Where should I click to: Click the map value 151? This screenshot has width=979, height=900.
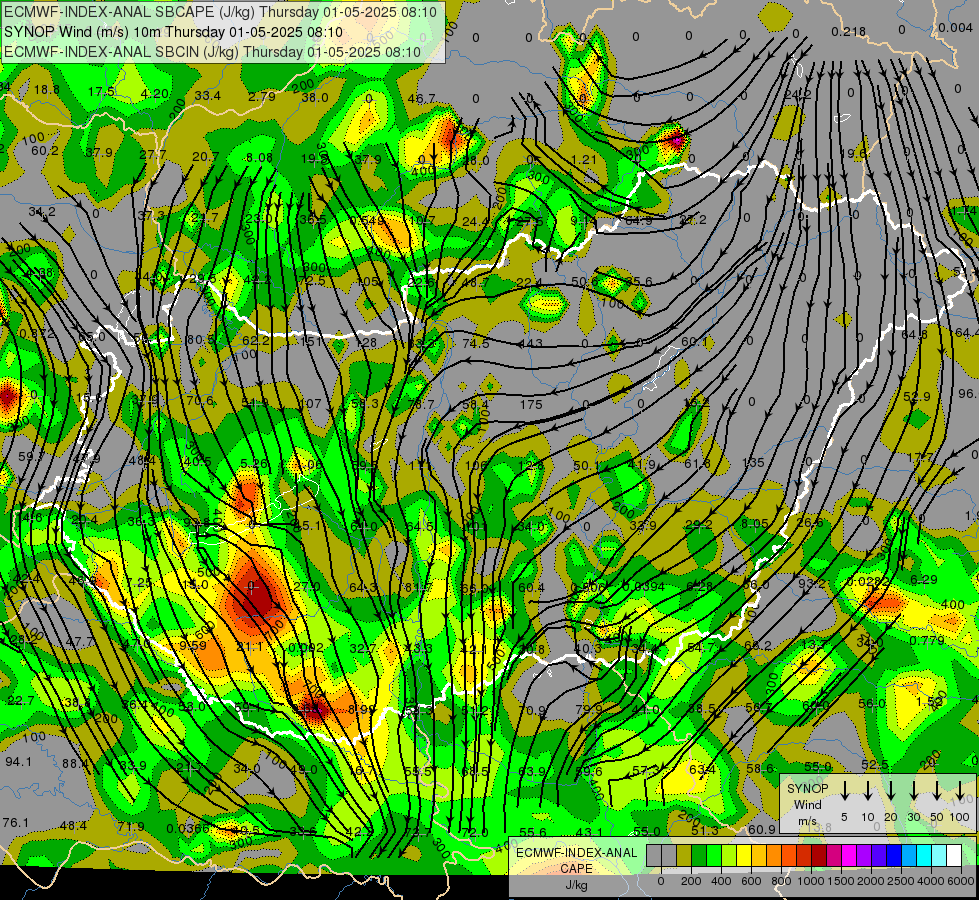coord(311,341)
